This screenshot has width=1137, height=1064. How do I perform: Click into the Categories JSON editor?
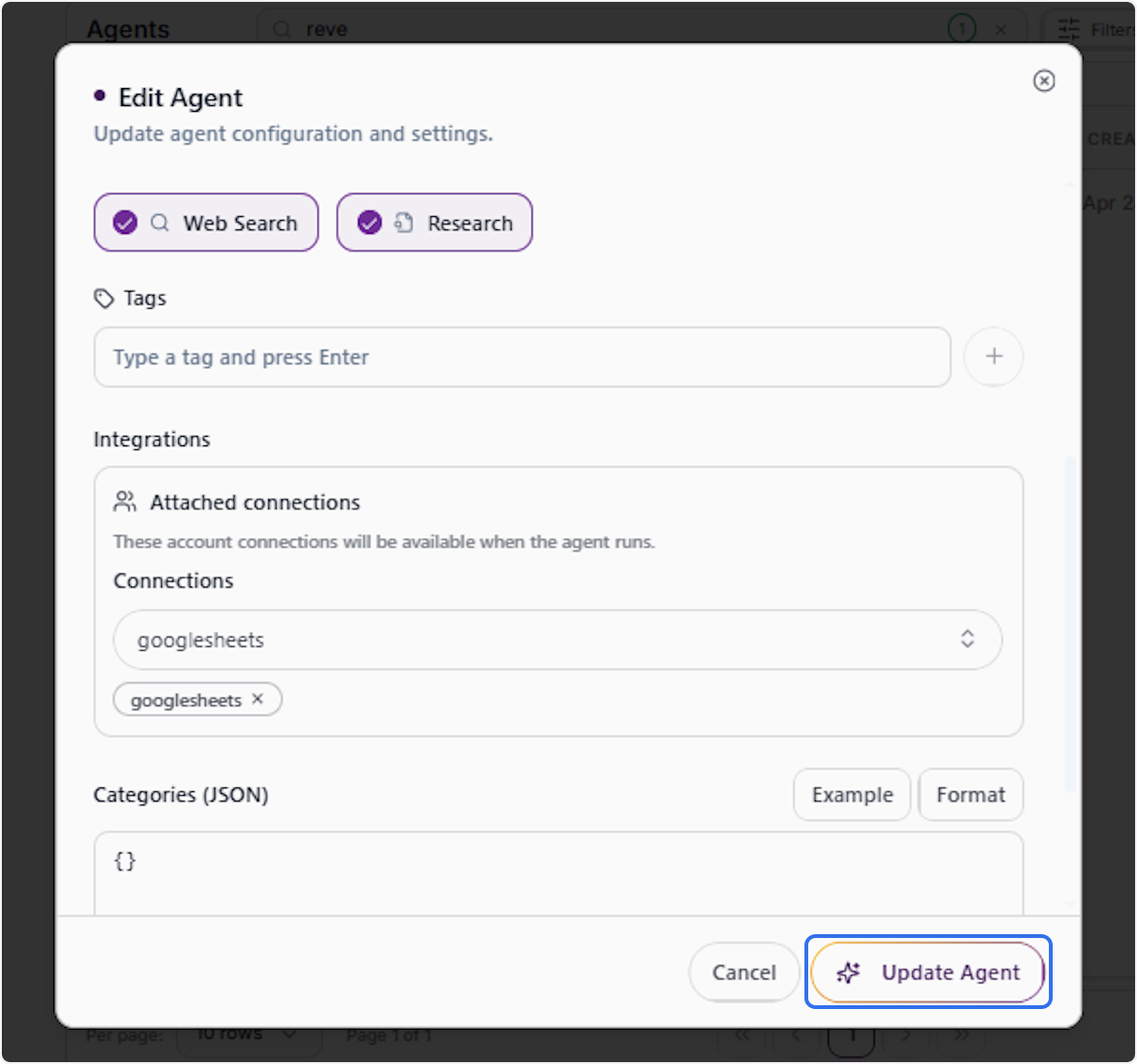pyautogui.click(x=558, y=874)
